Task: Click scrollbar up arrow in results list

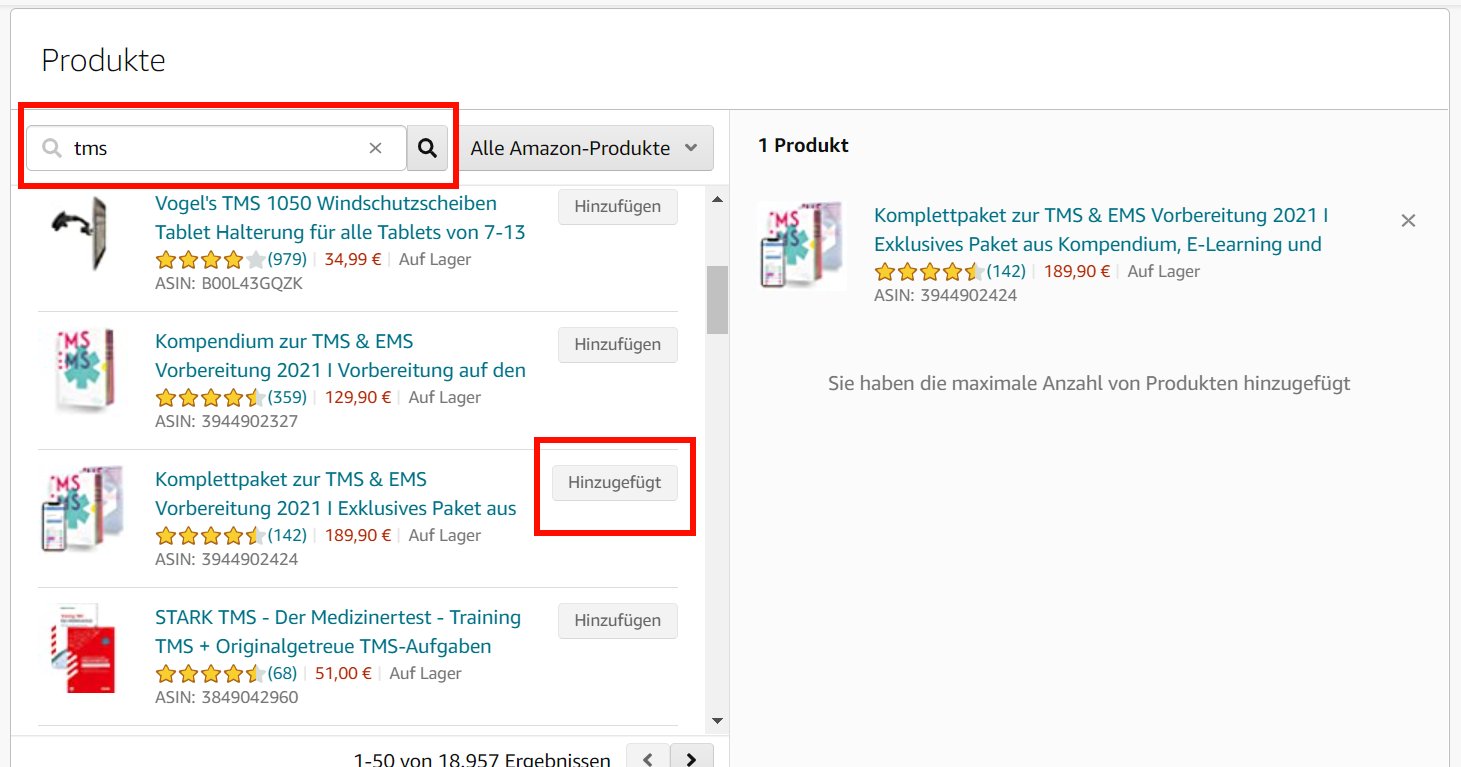Action: click(717, 200)
